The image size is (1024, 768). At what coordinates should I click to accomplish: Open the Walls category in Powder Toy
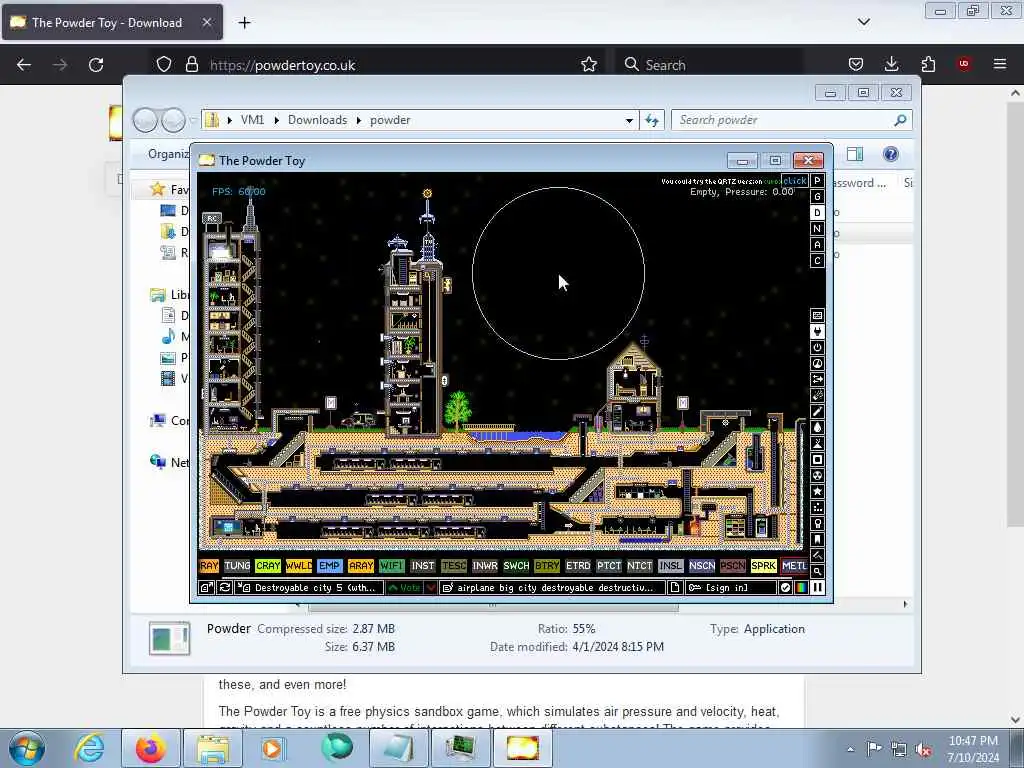pyautogui.click(x=817, y=315)
